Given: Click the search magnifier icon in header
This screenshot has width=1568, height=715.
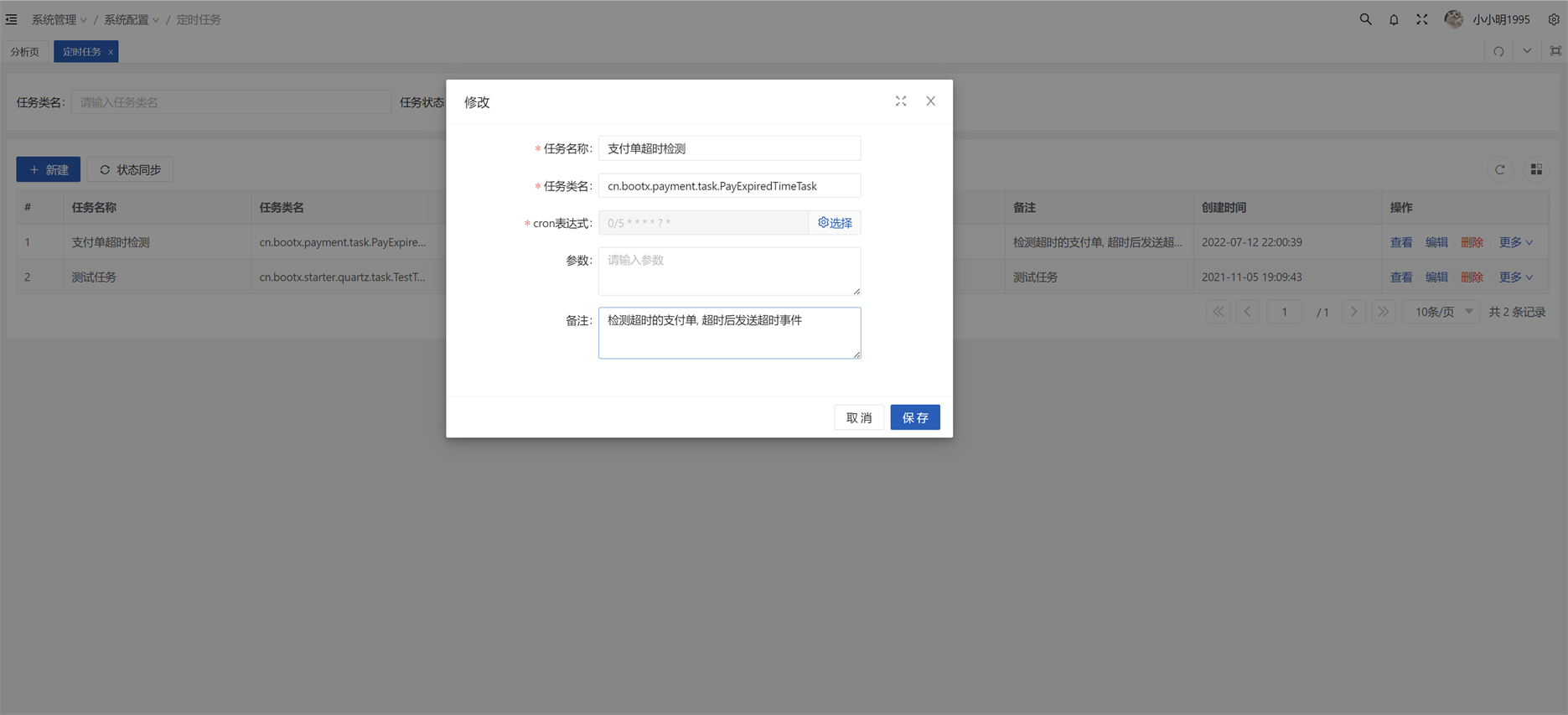Looking at the screenshot, I should click(1365, 19).
